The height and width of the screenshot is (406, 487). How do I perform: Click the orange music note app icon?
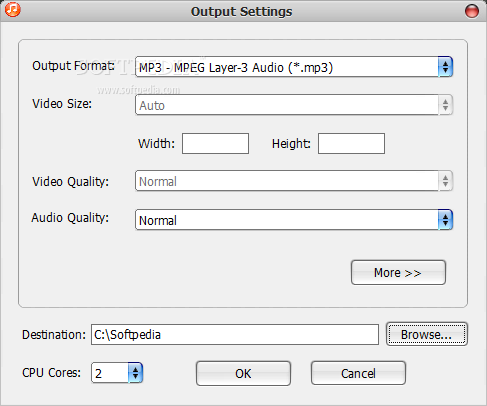tap(13, 10)
